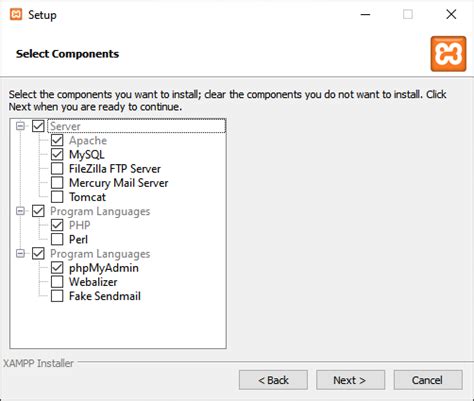Uncheck the phpMyAdmin component

coord(57,268)
